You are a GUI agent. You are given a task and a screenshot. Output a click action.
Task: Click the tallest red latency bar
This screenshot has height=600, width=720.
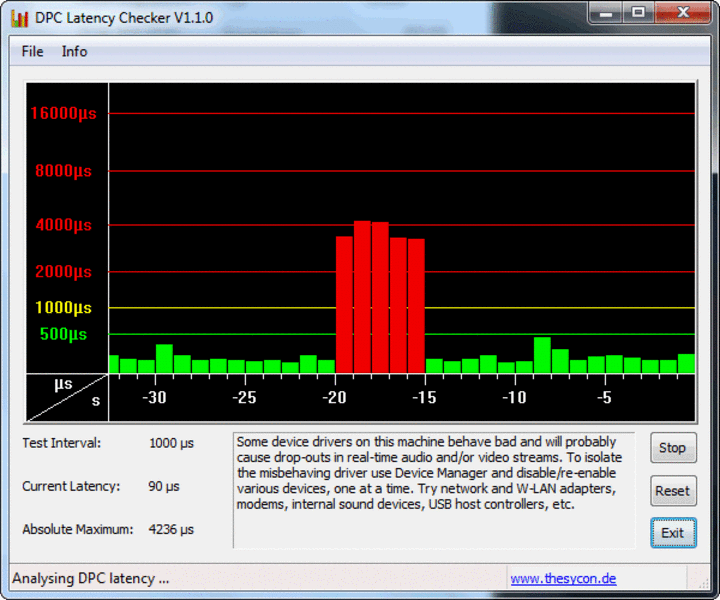pos(362,297)
